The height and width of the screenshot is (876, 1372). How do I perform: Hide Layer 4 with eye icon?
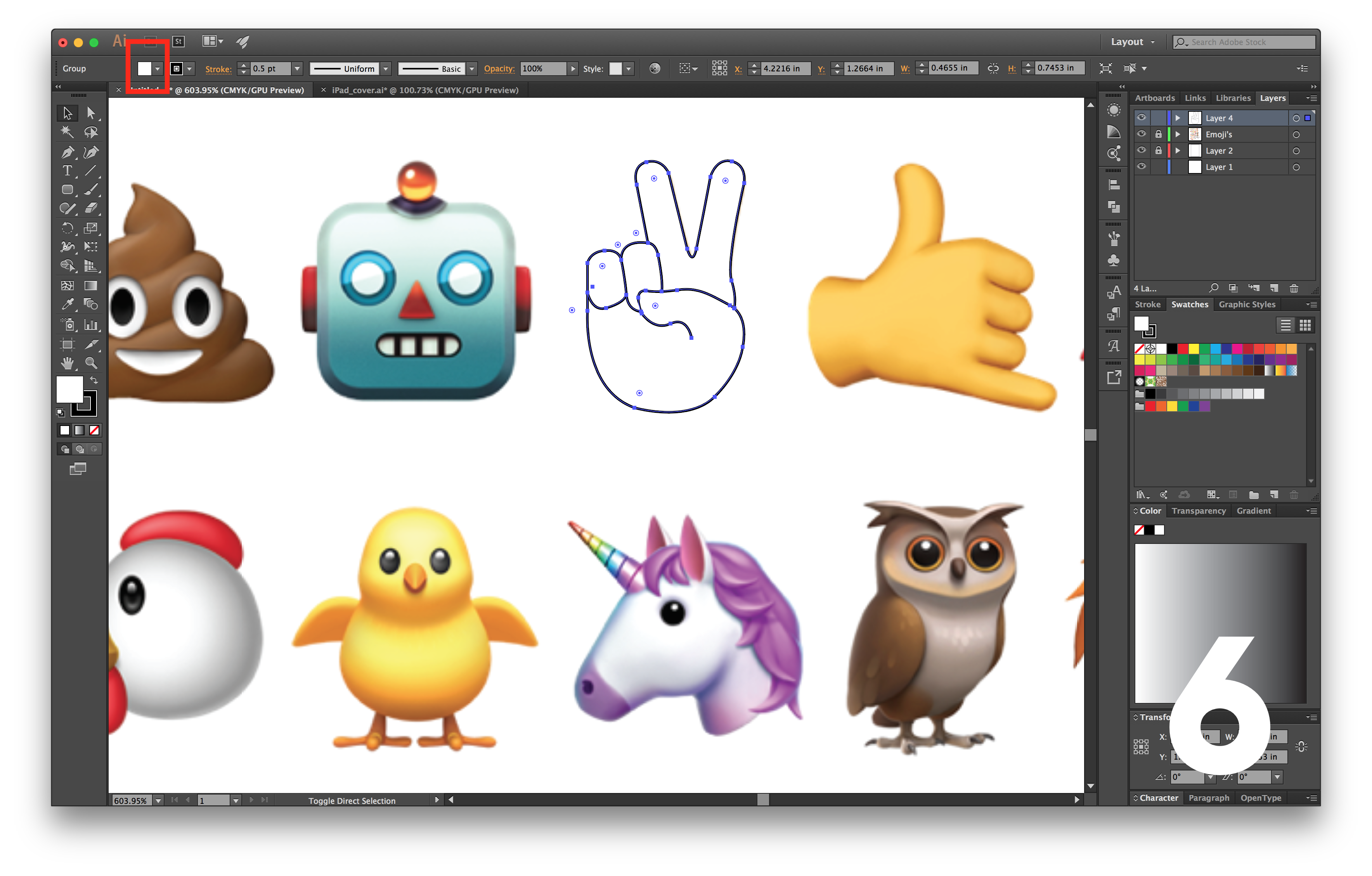[x=1141, y=118]
